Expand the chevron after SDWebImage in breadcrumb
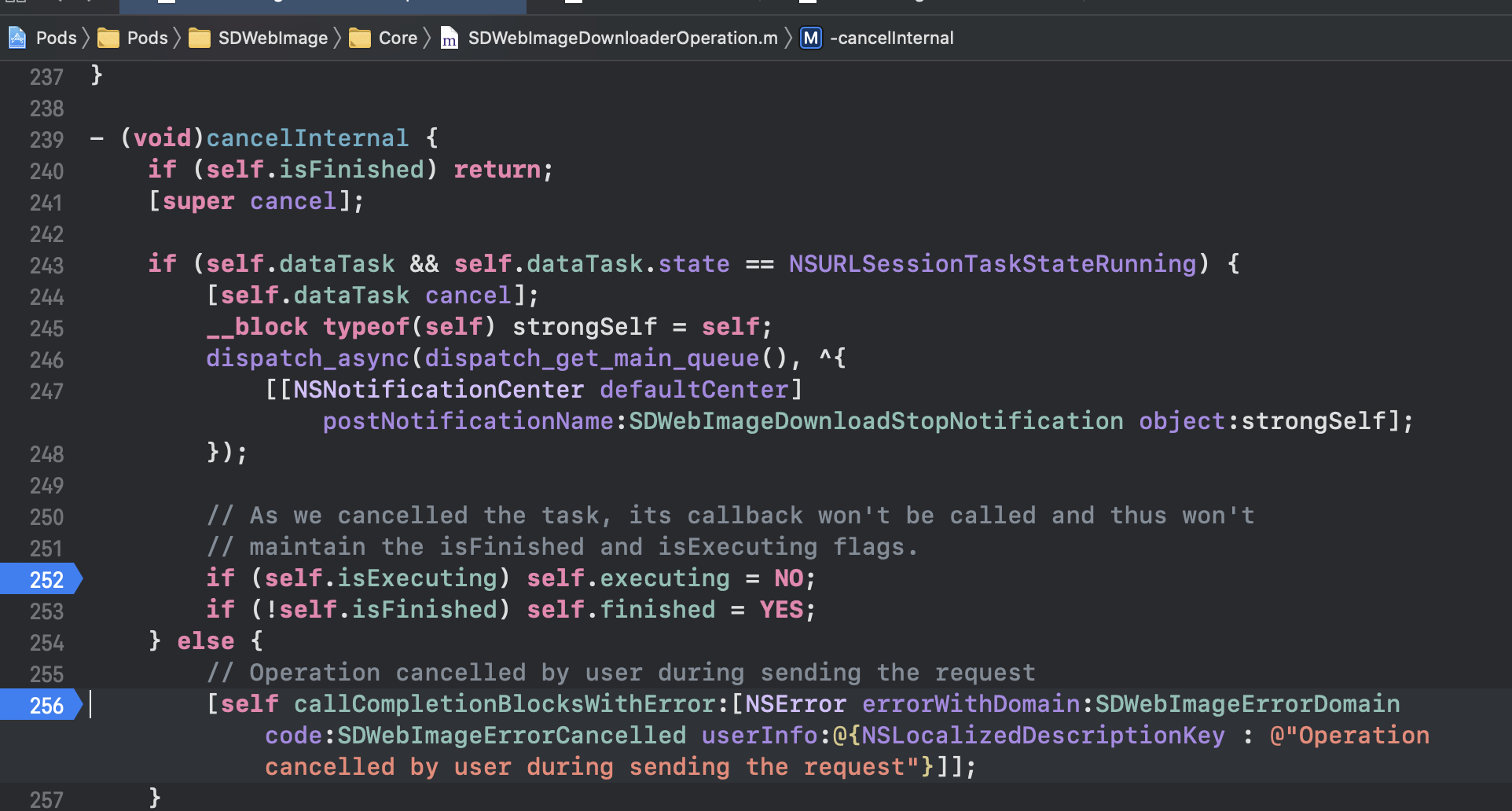The height and width of the screenshot is (811, 1512). point(339,37)
